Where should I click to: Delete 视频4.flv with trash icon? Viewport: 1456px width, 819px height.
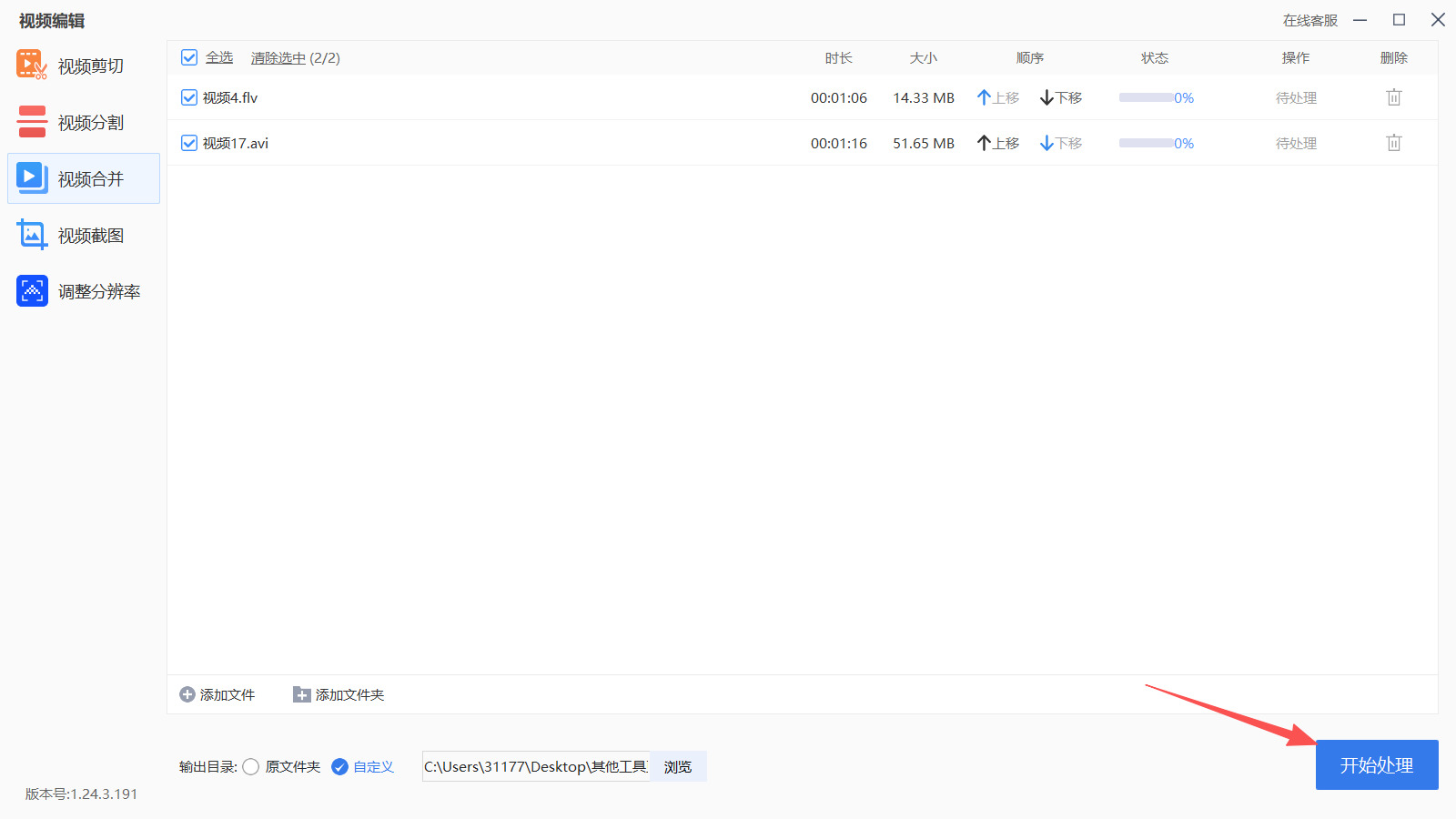[x=1393, y=96]
